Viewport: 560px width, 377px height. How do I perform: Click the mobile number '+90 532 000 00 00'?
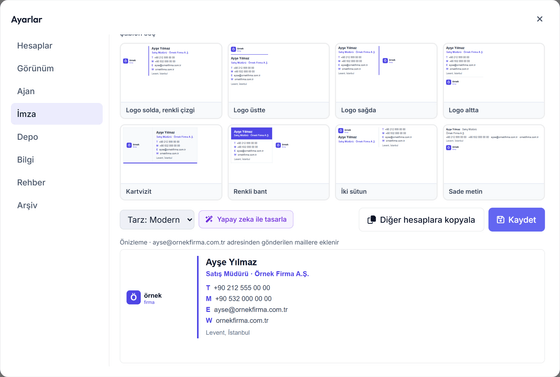[x=243, y=298]
